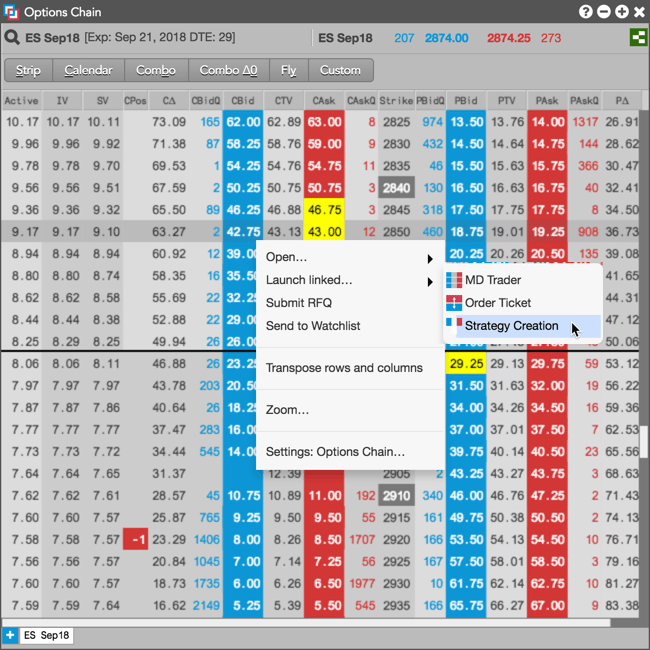Click the Combo Δ0 strategy button

tap(229, 70)
